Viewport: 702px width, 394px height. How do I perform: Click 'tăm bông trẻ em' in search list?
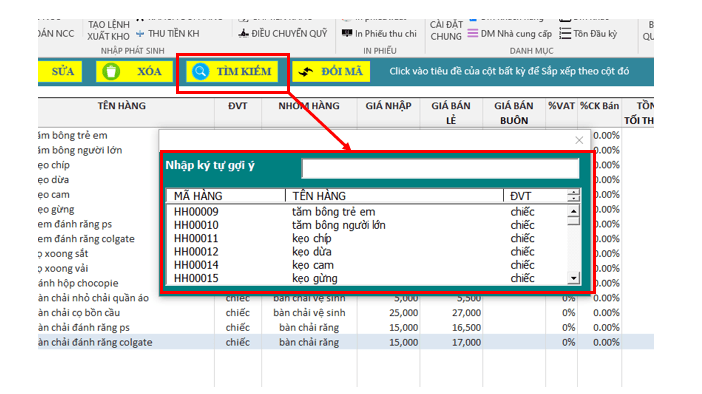(334, 211)
